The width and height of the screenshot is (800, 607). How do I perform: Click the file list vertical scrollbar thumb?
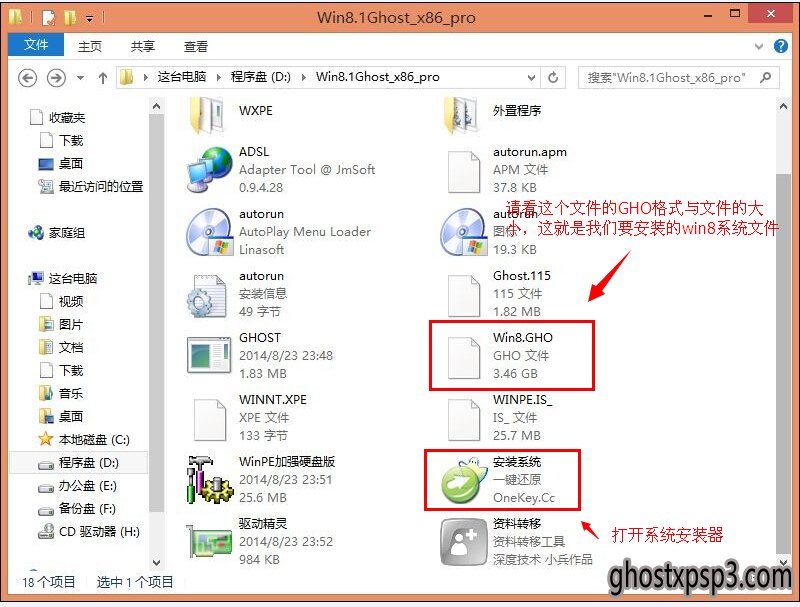pos(783,363)
